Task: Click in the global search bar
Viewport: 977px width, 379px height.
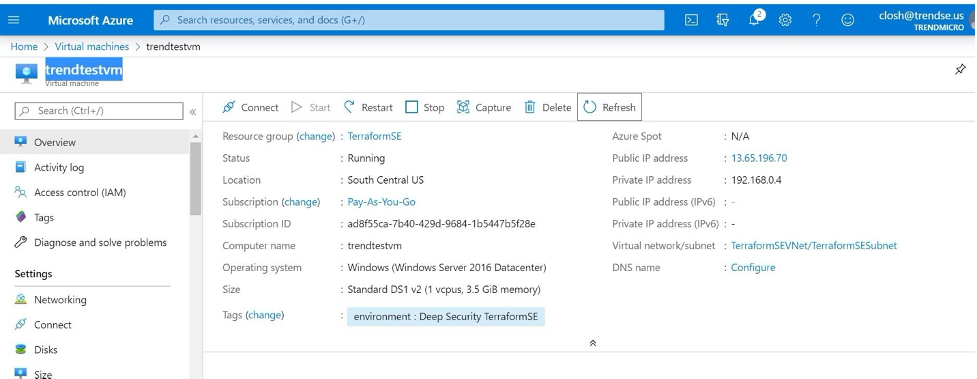Action: point(409,20)
